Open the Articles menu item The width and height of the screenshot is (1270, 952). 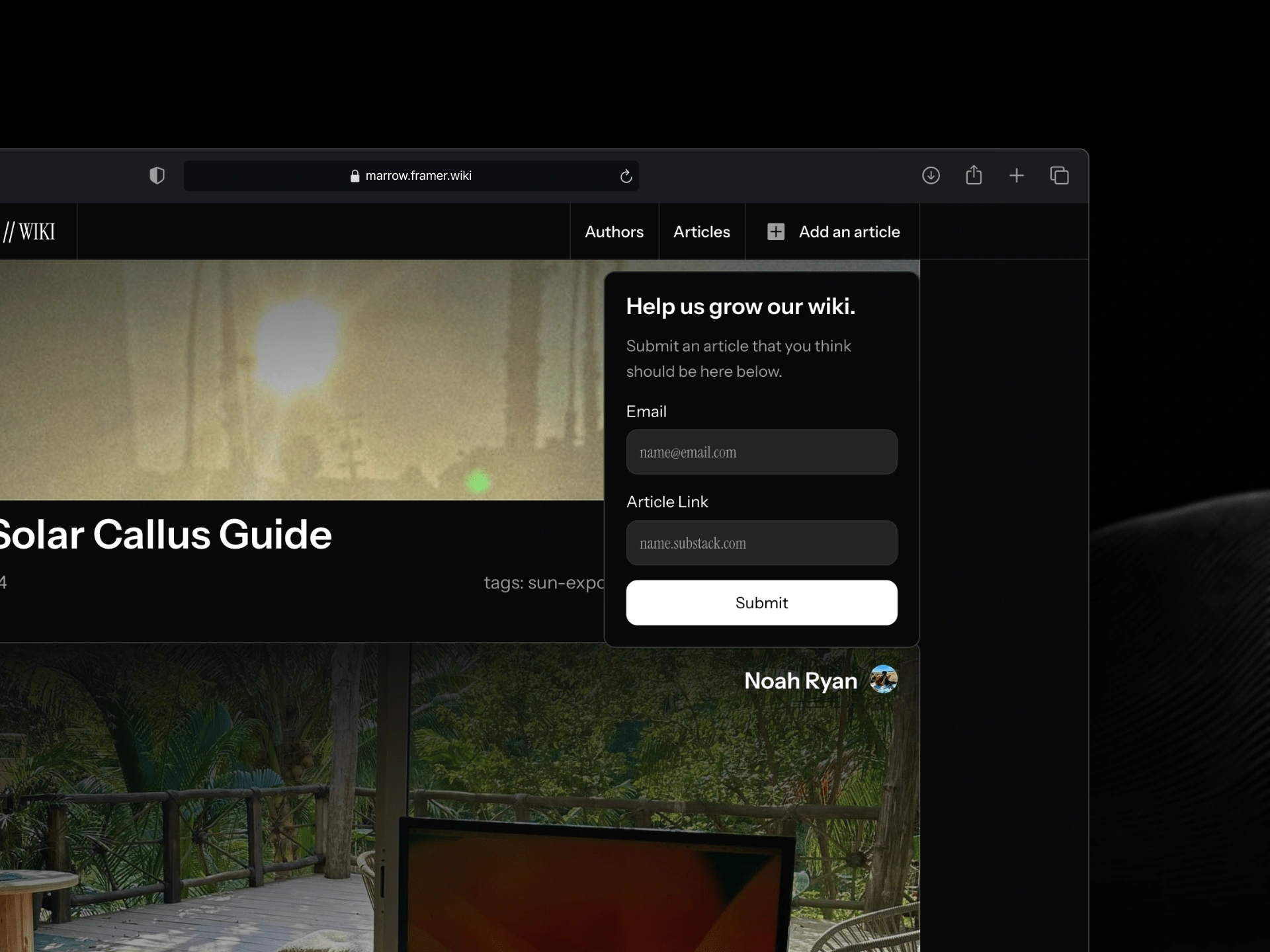tap(701, 231)
